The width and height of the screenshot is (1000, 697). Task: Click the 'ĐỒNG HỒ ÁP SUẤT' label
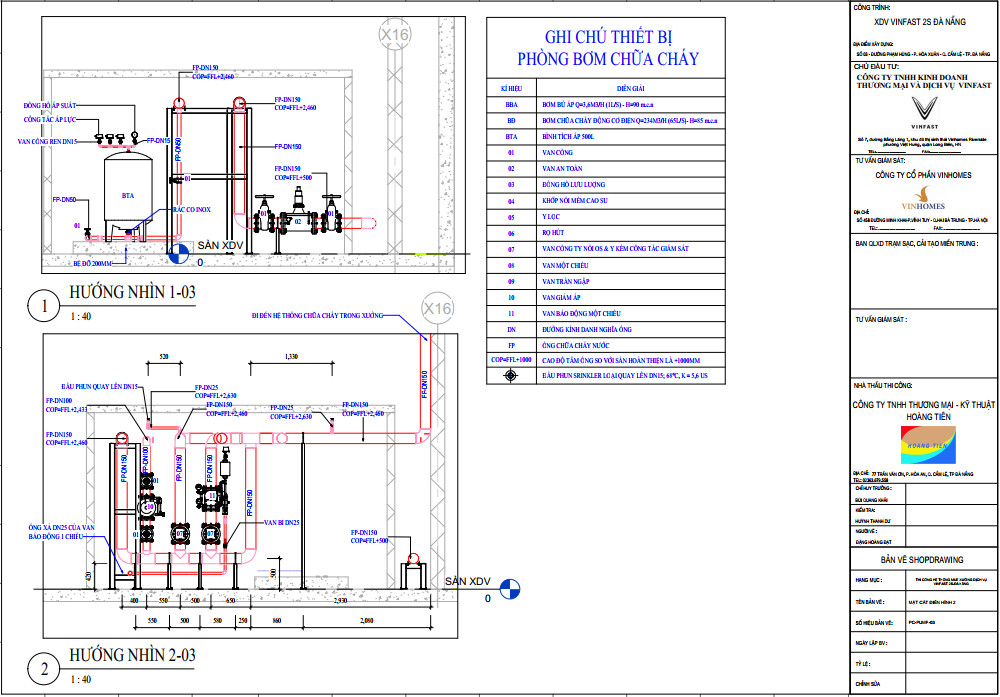(x=58, y=104)
